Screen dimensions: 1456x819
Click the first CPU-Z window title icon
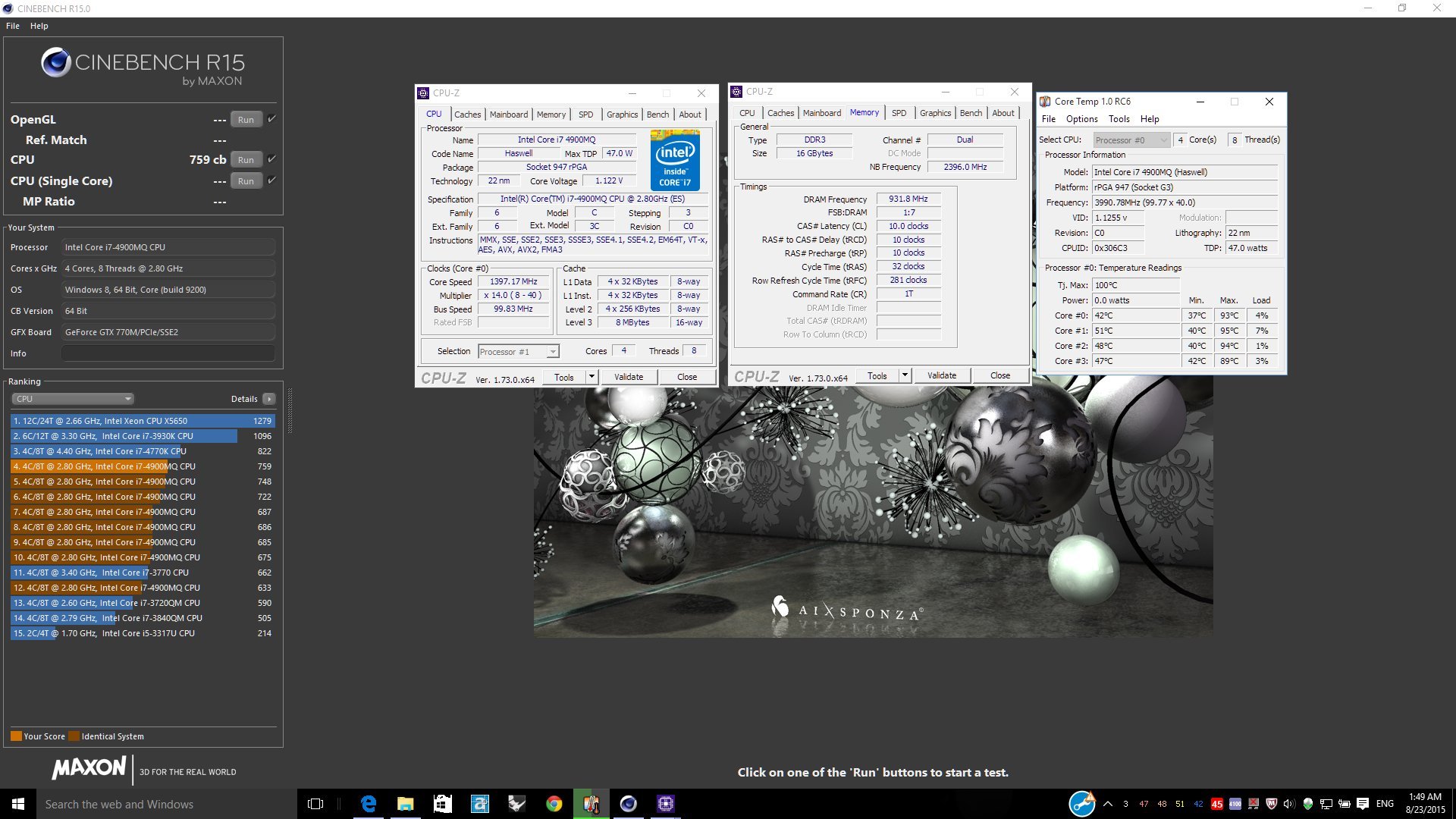pos(423,93)
